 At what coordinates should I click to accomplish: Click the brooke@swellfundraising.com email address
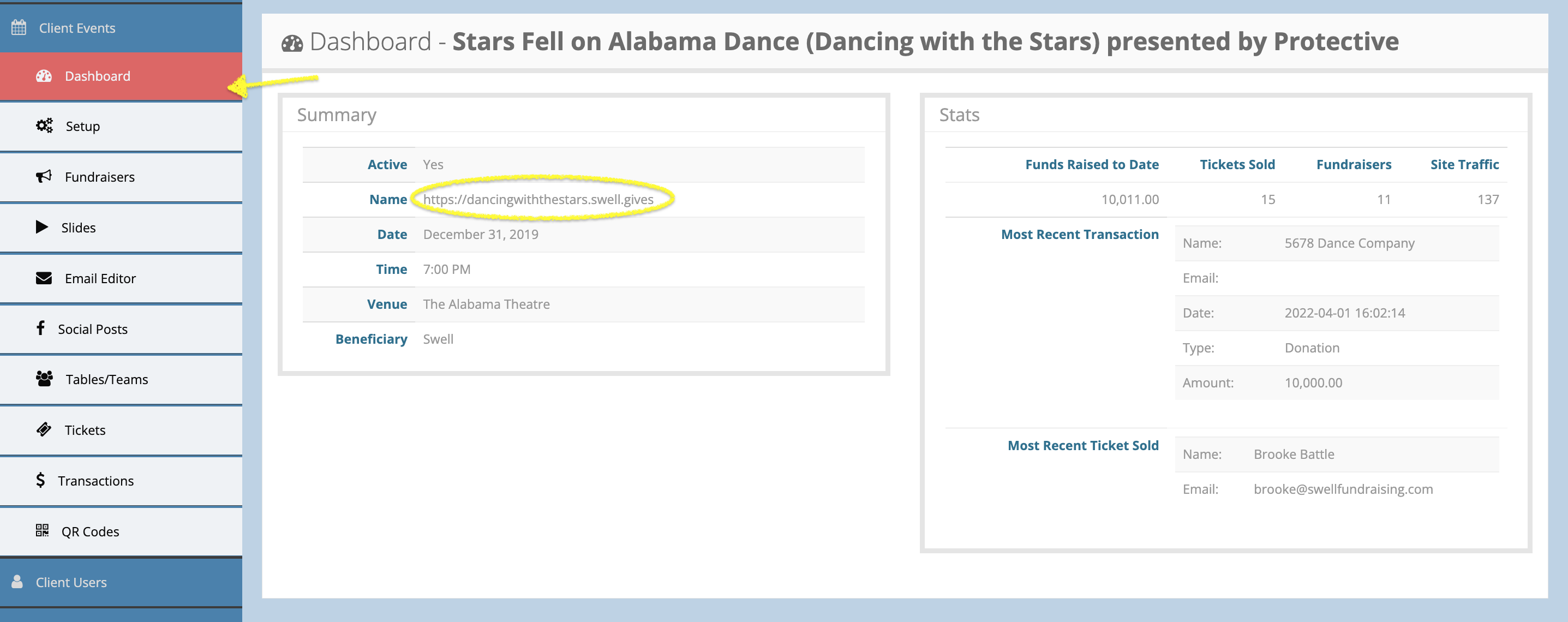pyautogui.click(x=1343, y=489)
